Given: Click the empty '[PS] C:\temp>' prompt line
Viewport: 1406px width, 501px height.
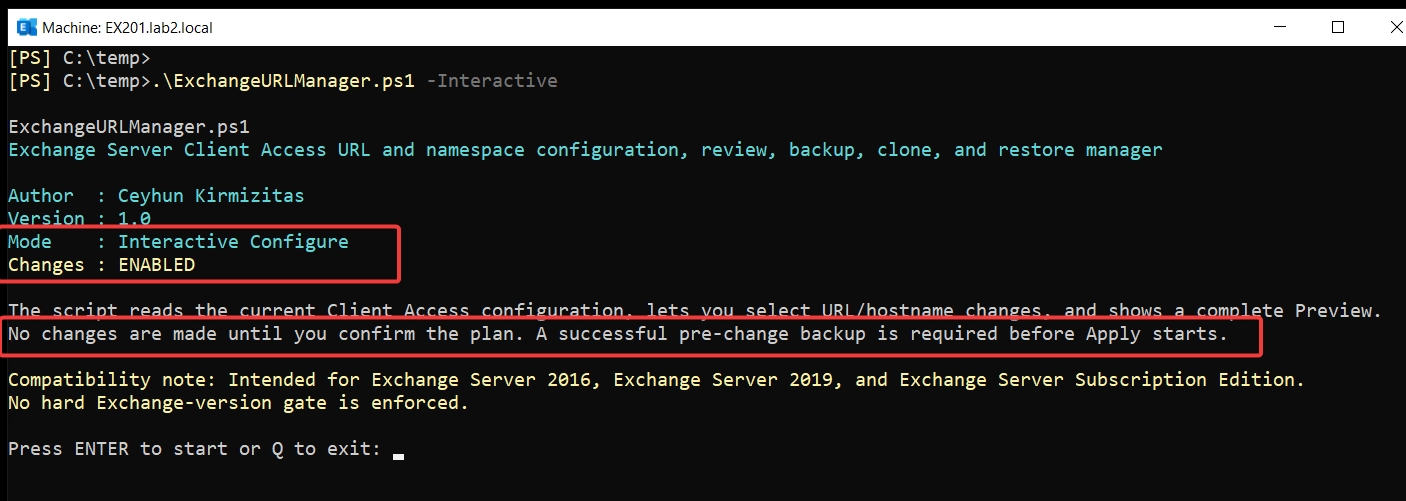Looking at the screenshot, I should [79, 58].
